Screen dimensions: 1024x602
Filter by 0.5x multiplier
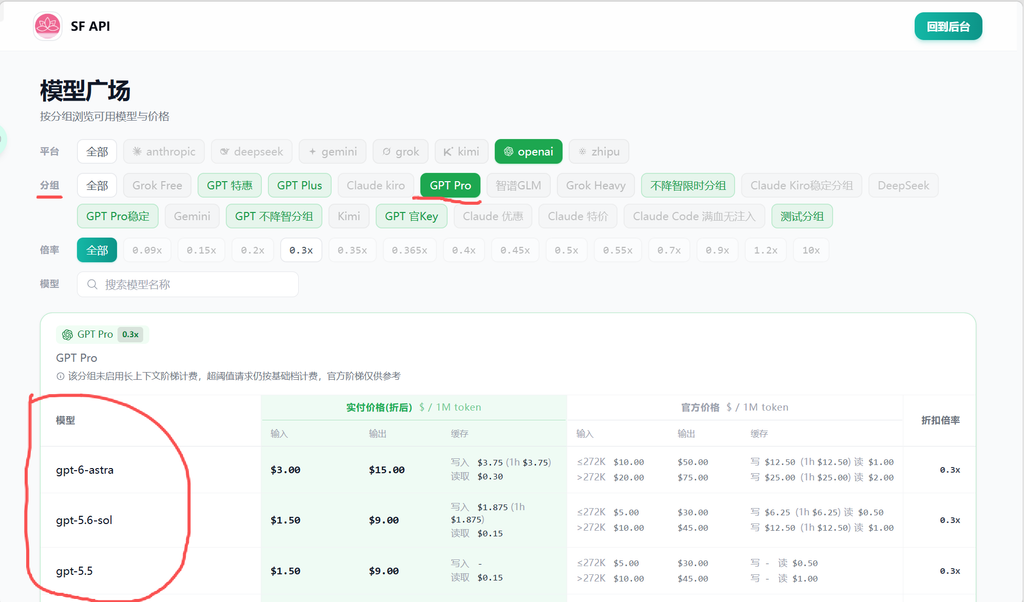click(x=566, y=250)
